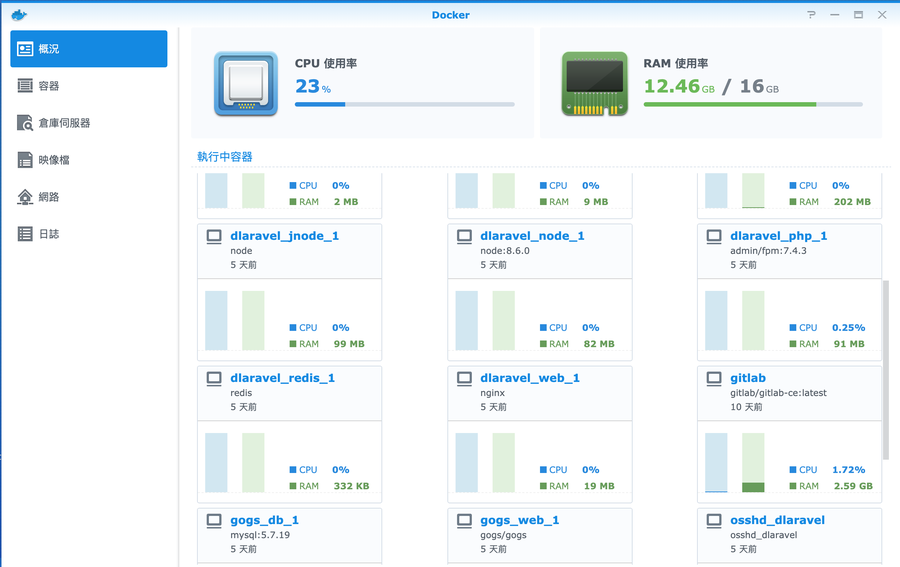Screen dimensions: 900x567
Task: Open the dlaravel_jnode_1 container link
Action: (285, 236)
